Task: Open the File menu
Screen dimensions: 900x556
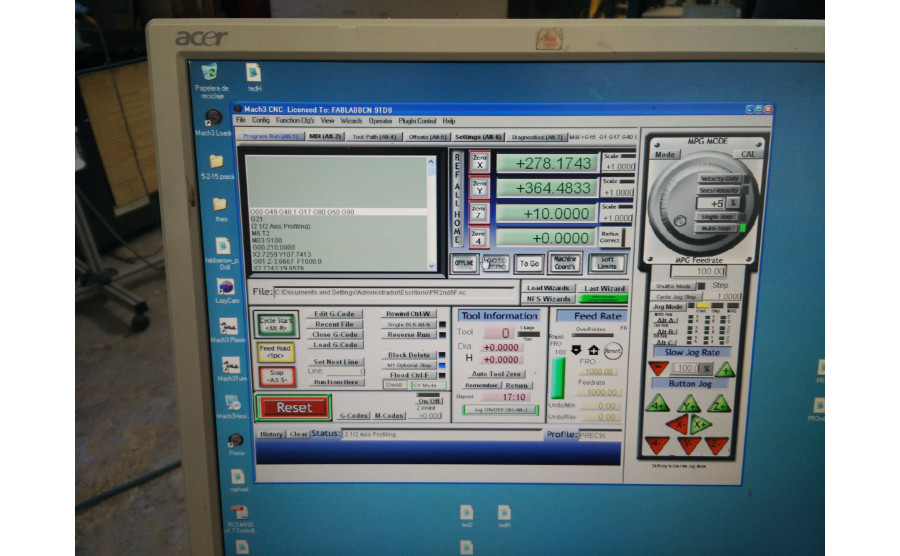Action: click(240, 120)
